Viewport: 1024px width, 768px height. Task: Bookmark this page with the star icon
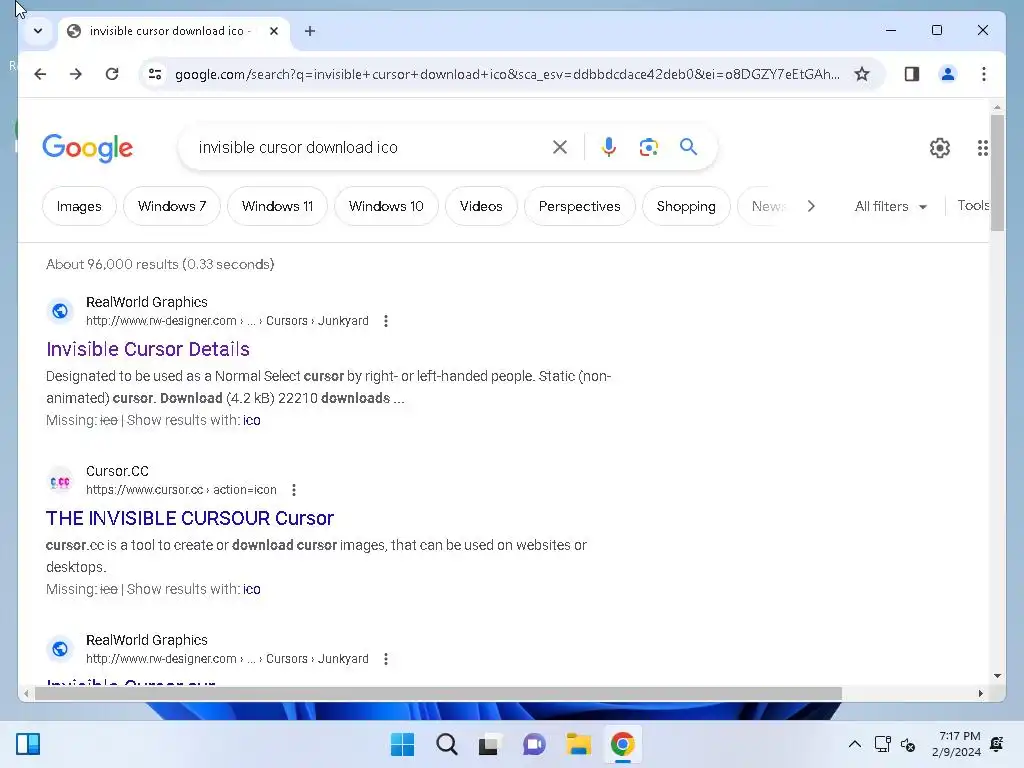(x=862, y=74)
